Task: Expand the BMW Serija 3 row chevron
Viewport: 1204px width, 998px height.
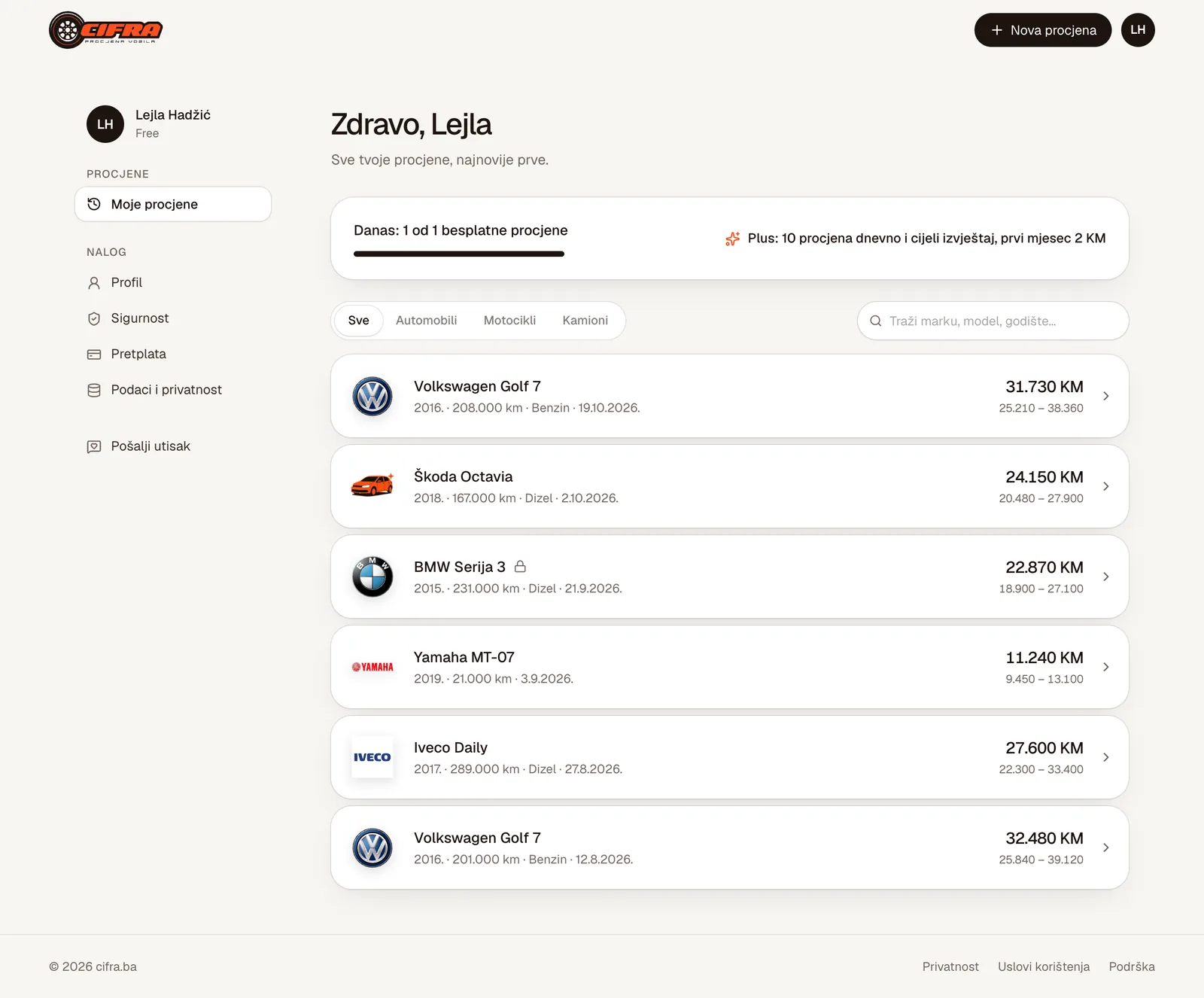Action: pos(1105,577)
